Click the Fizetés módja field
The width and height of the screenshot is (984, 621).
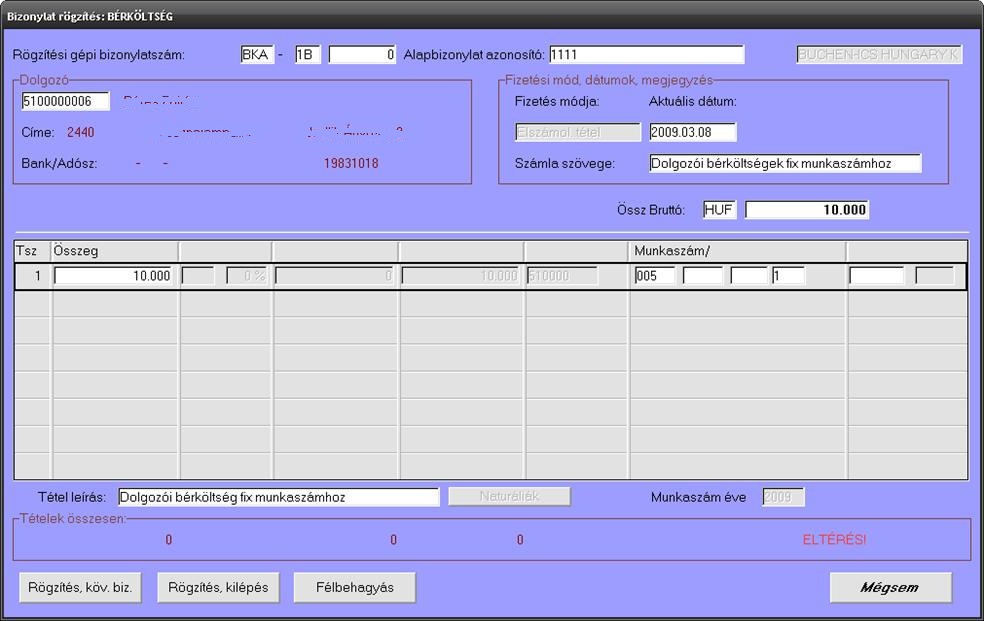[577, 132]
